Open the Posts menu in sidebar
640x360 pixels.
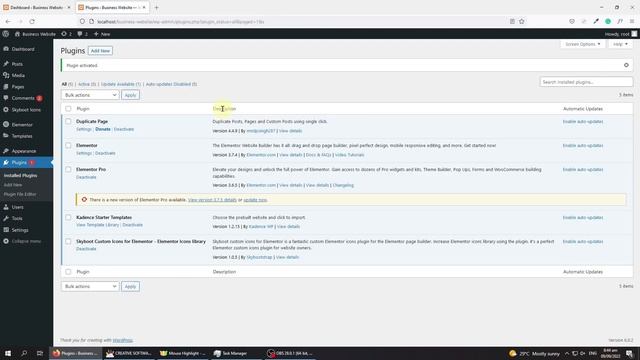point(17,64)
